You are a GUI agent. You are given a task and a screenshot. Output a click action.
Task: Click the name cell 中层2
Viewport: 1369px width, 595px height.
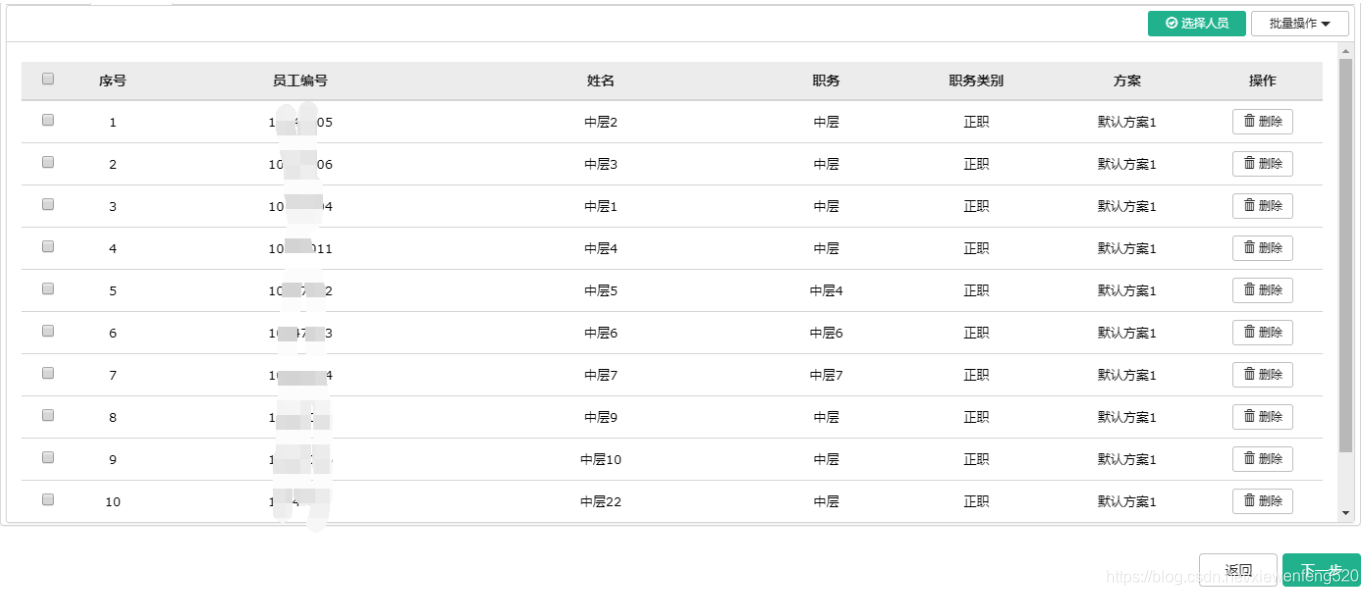[601, 122]
